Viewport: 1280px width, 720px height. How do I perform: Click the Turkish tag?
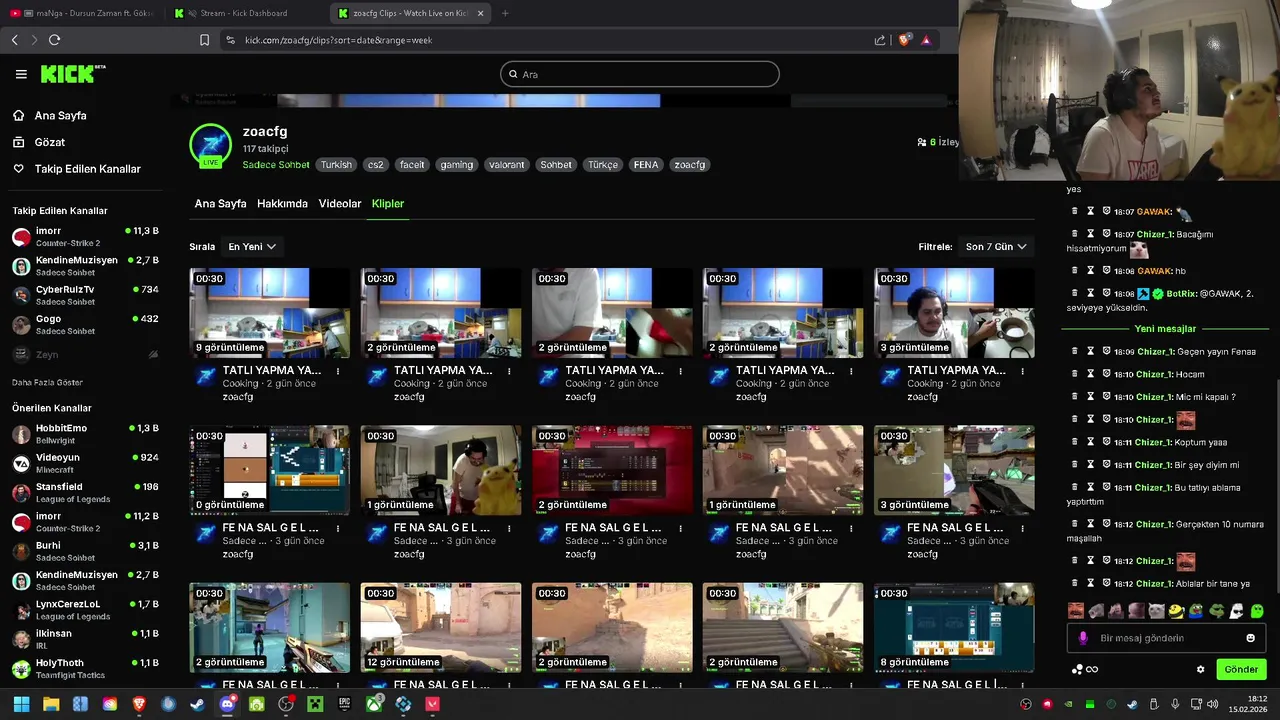click(336, 165)
